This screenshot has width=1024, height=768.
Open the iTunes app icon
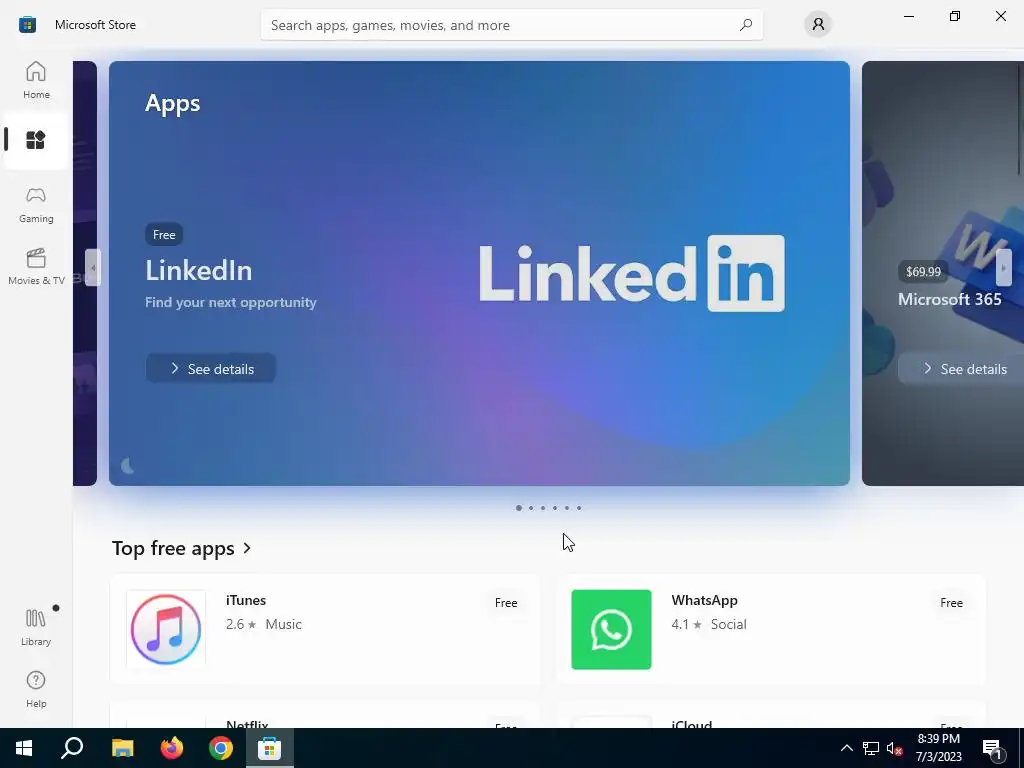click(166, 630)
